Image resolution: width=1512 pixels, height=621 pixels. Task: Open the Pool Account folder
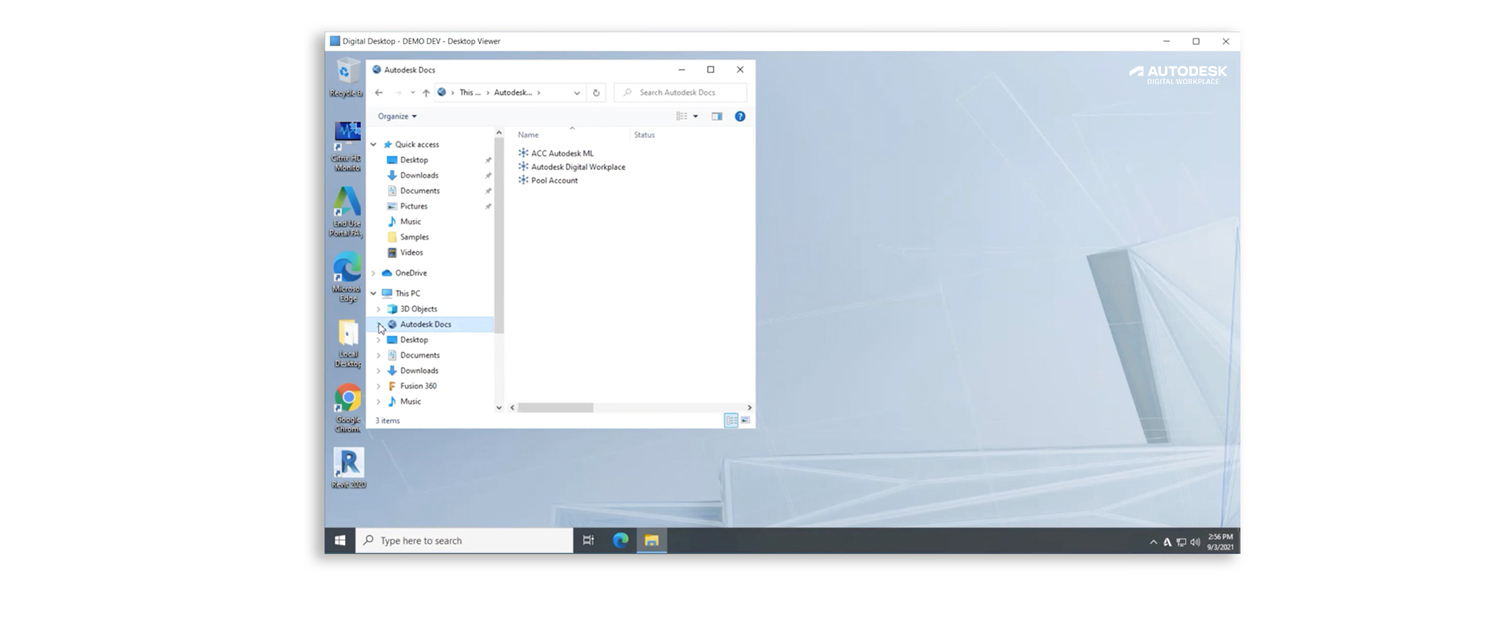(555, 180)
